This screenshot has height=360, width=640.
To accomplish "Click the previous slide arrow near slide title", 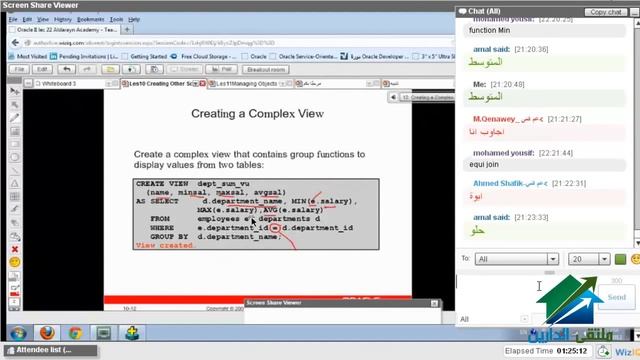I will pyautogui.click(x=393, y=97).
